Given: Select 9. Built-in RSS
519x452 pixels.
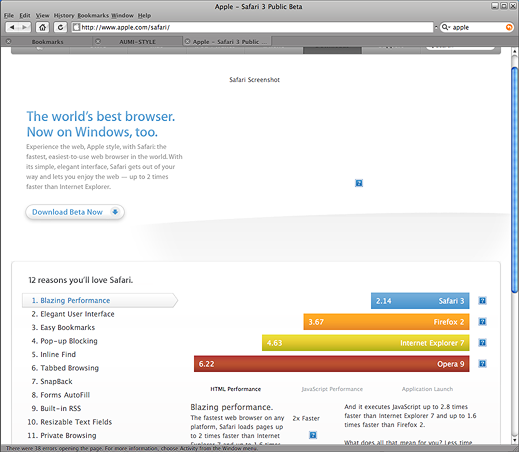Looking at the screenshot, I should pos(56,408).
